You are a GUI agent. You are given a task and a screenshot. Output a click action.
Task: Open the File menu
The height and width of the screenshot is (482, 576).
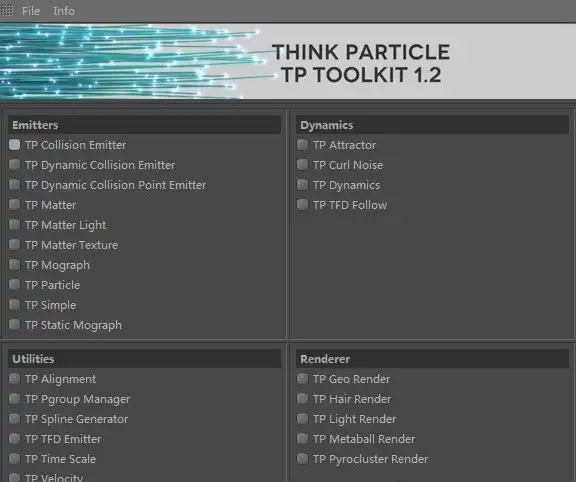[x=30, y=11]
